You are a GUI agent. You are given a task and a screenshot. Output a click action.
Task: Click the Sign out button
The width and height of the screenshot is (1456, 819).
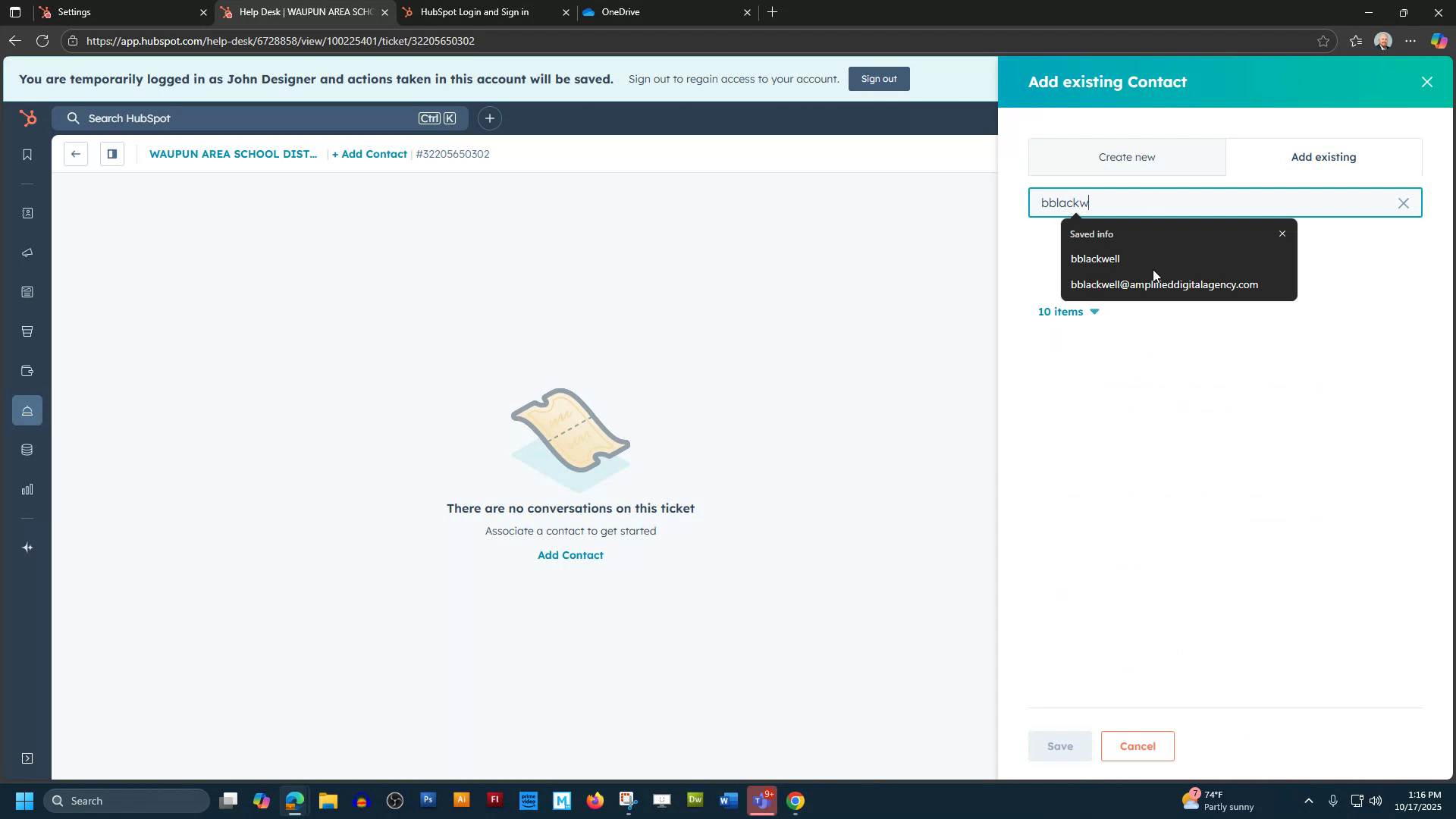coord(879,78)
